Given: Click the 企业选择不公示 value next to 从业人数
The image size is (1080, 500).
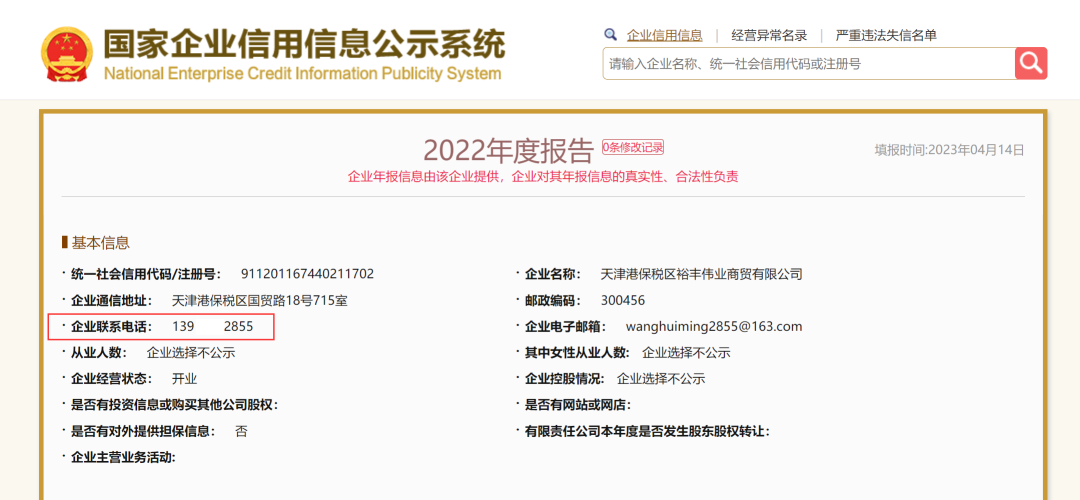Looking at the screenshot, I should [191, 353].
